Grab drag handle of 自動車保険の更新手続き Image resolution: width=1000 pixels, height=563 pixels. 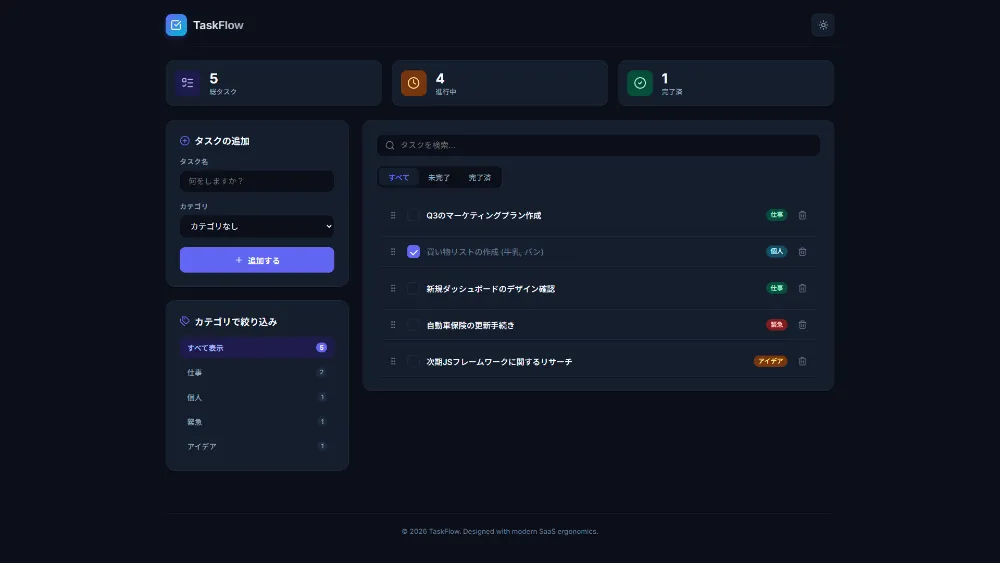[x=393, y=325]
